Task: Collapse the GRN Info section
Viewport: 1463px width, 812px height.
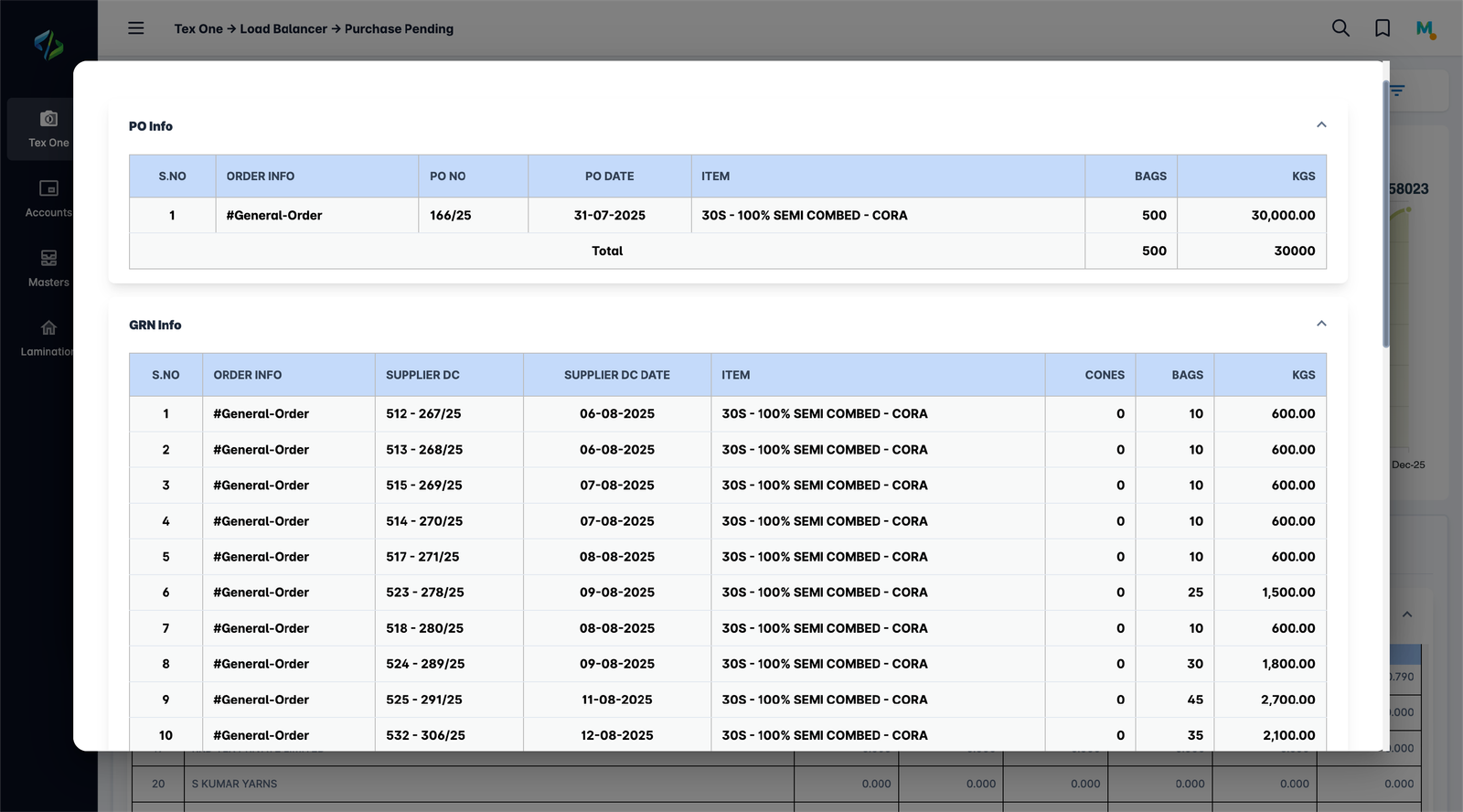Action: [1321, 324]
